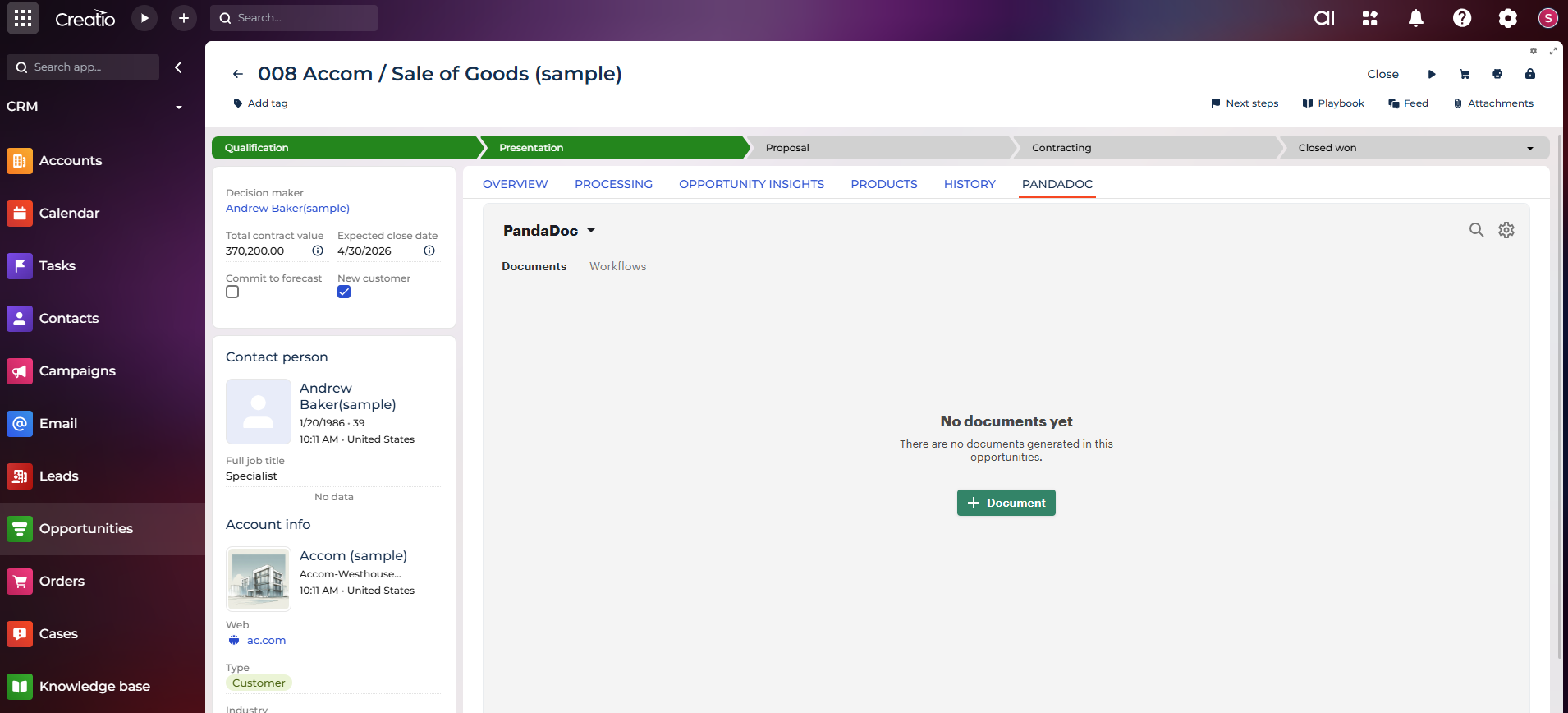The height and width of the screenshot is (713, 1568).
Task: Click the notifications bell icon
Action: (1416, 18)
